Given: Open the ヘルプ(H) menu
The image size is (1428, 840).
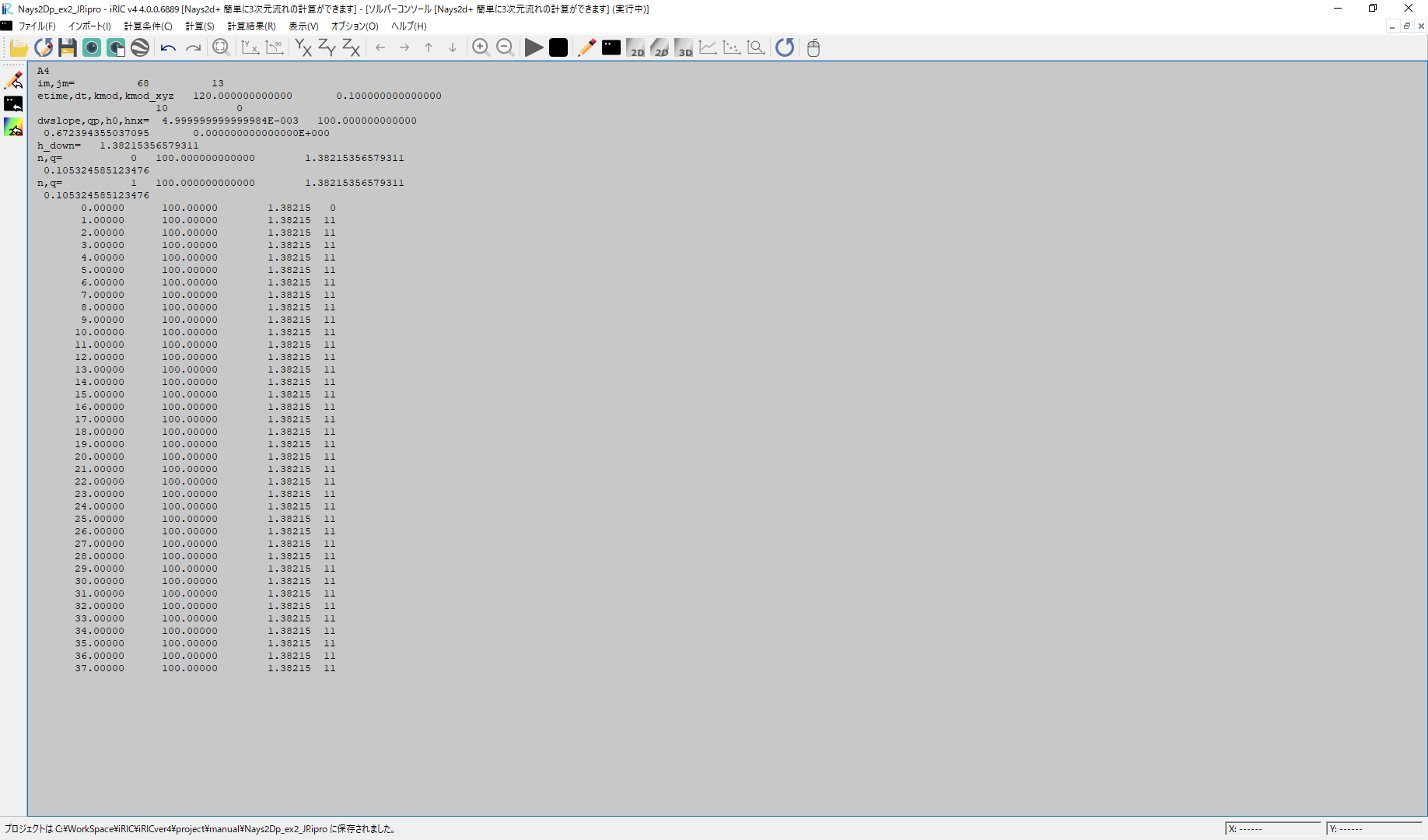Looking at the screenshot, I should click(x=408, y=26).
